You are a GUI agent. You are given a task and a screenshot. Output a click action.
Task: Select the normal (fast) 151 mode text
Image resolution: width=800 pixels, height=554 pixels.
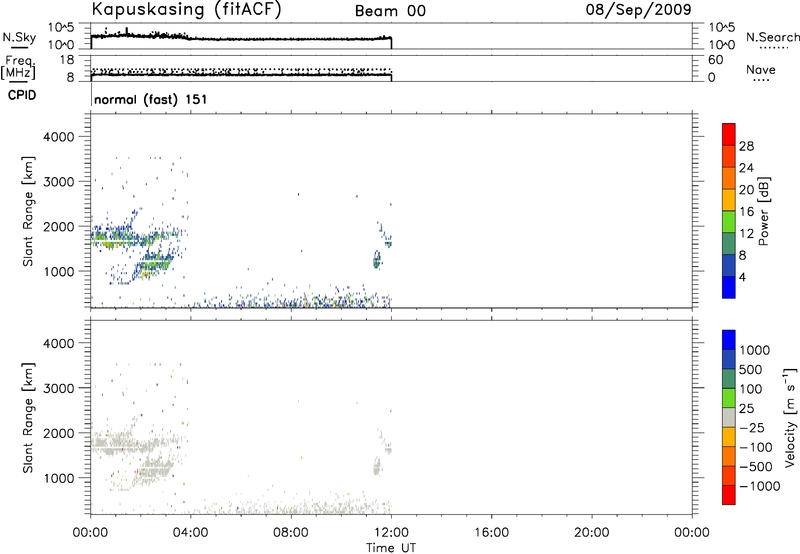[x=151, y=99]
